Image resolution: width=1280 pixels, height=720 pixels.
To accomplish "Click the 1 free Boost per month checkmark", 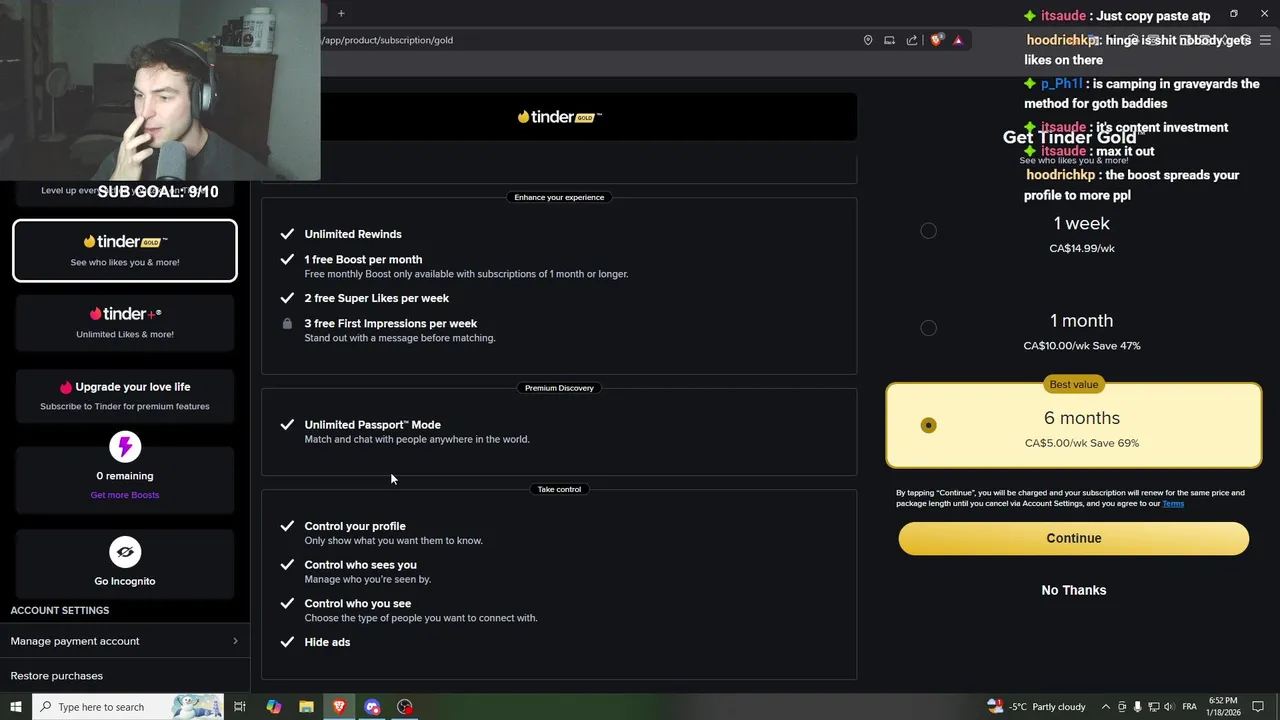I will click(287, 259).
